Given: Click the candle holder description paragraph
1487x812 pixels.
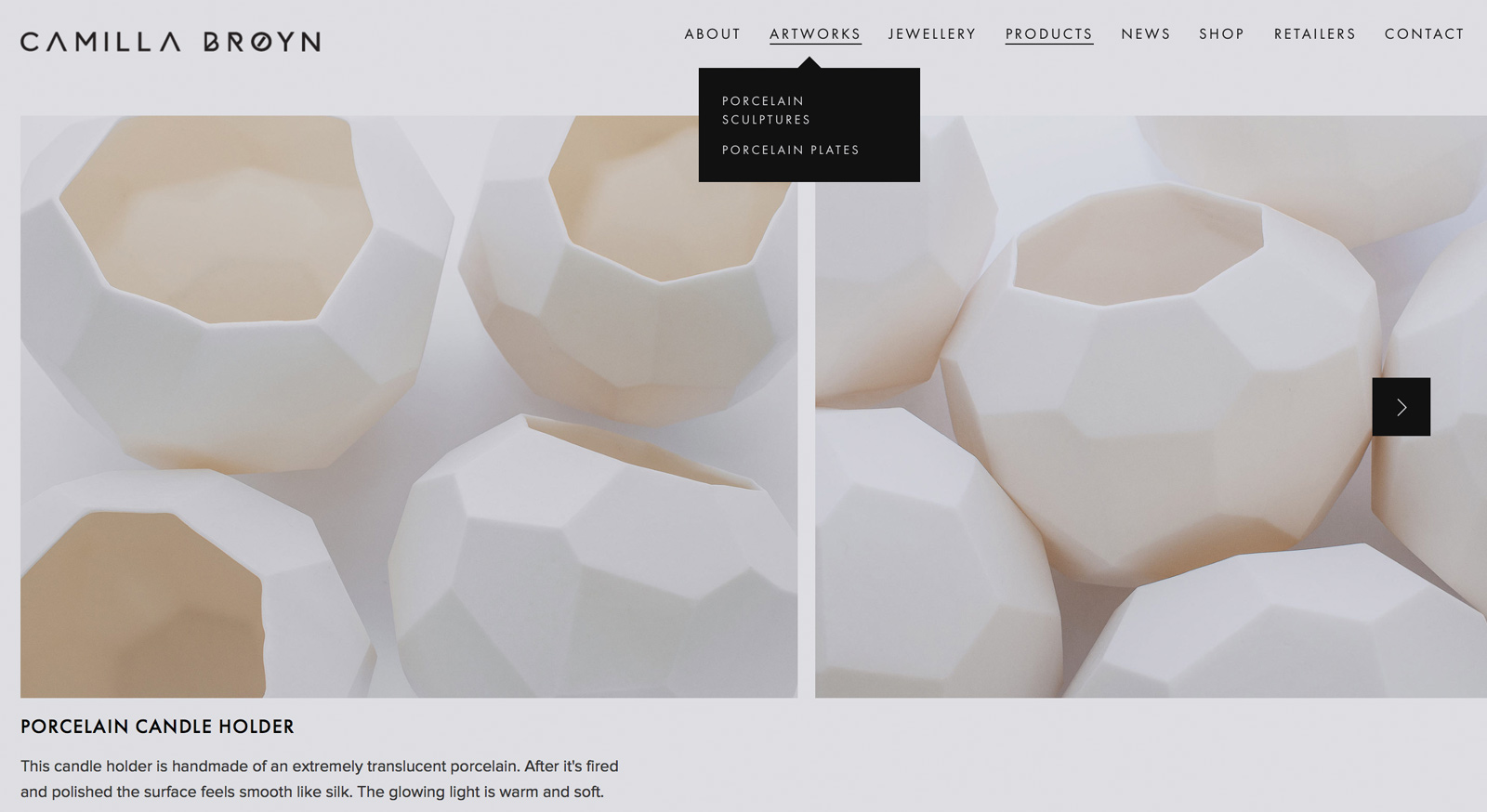Looking at the screenshot, I should (x=320, y=779).
